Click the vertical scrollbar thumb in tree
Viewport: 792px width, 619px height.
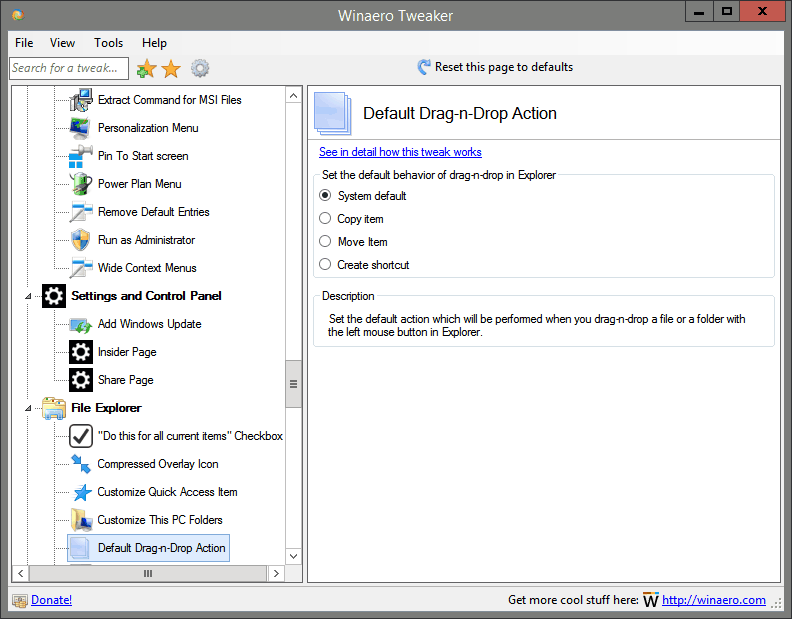(x=293, y=384)
